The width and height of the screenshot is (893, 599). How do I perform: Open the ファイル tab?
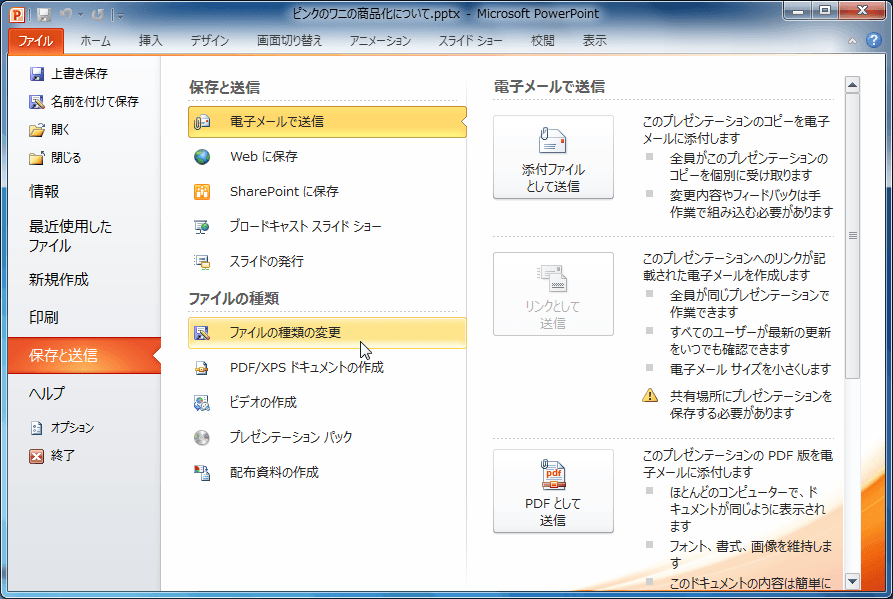(x=35, y=40)
